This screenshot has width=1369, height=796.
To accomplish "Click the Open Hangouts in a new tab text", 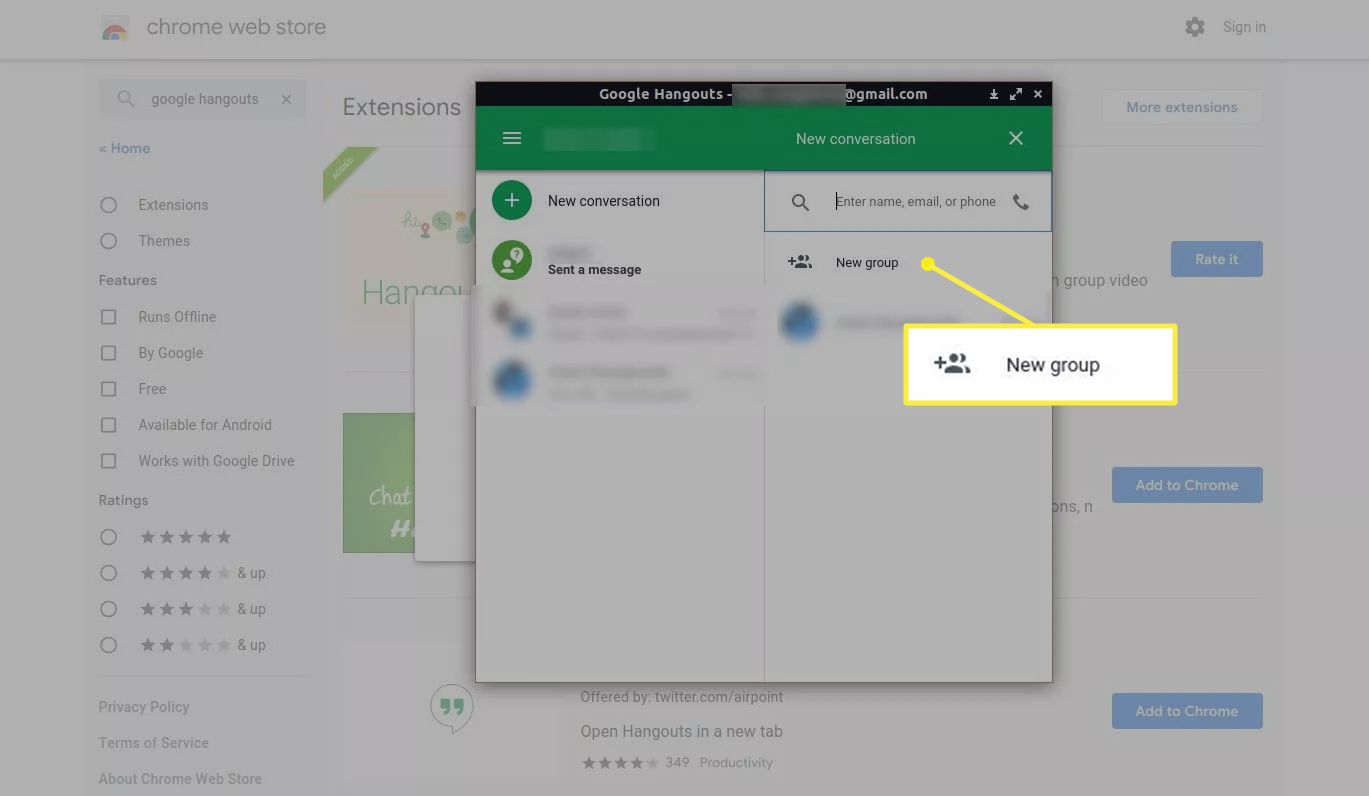I will 681,731.
